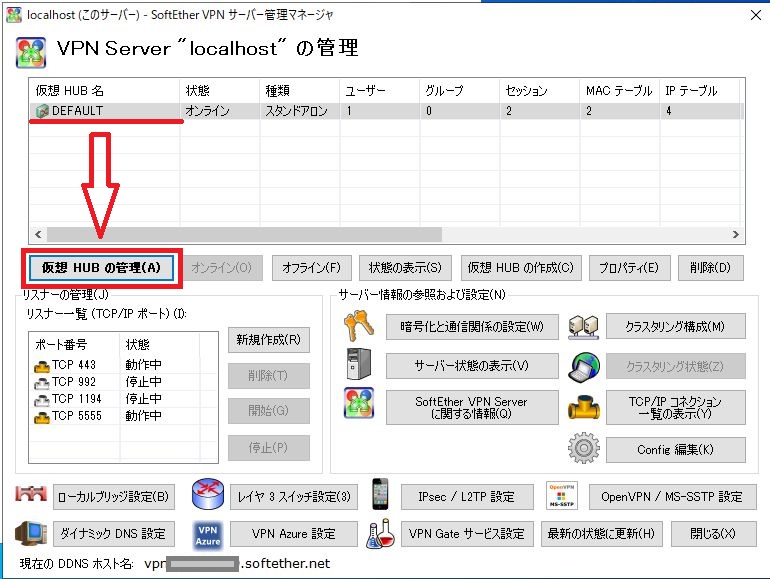Click the TCP 5555 listener icon
770x579 pixels.
[42, 417]
